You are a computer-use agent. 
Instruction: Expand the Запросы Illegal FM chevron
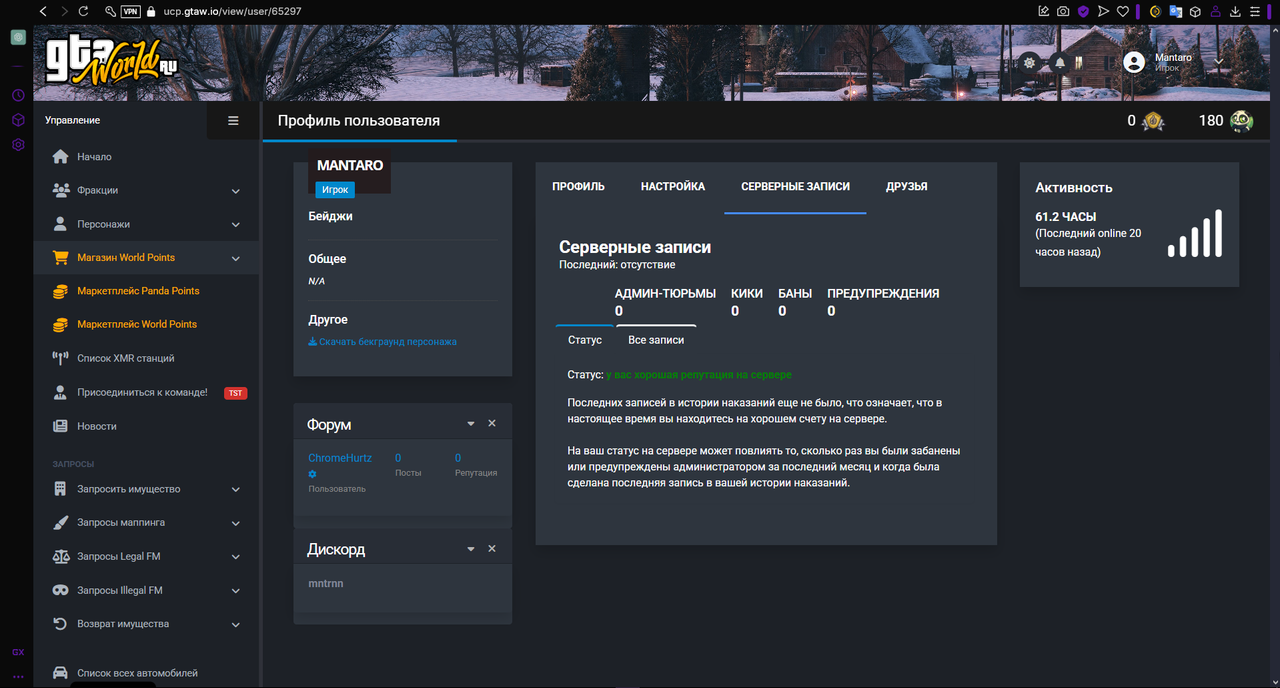point(236,591)
